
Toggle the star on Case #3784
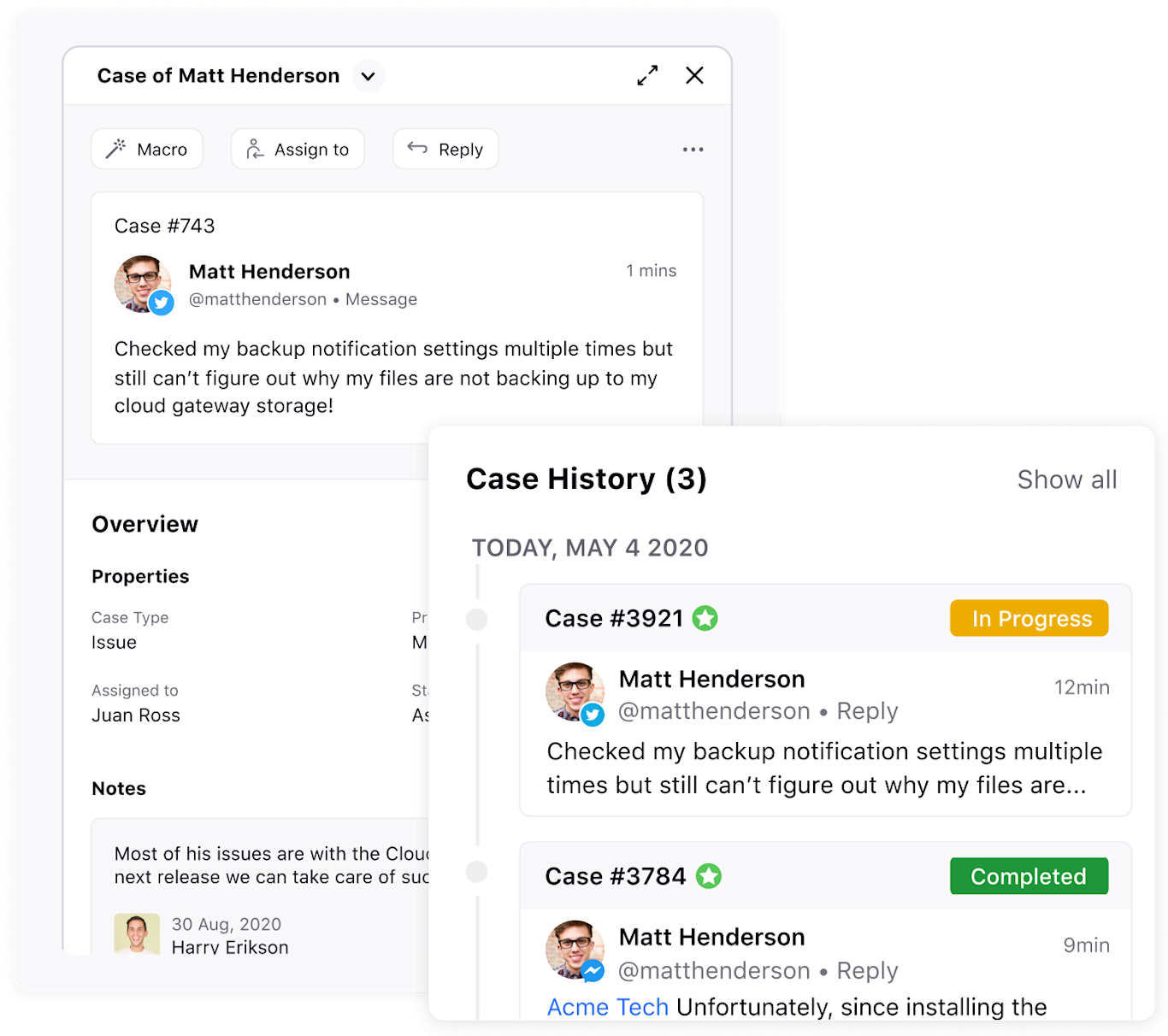(710, 875)
